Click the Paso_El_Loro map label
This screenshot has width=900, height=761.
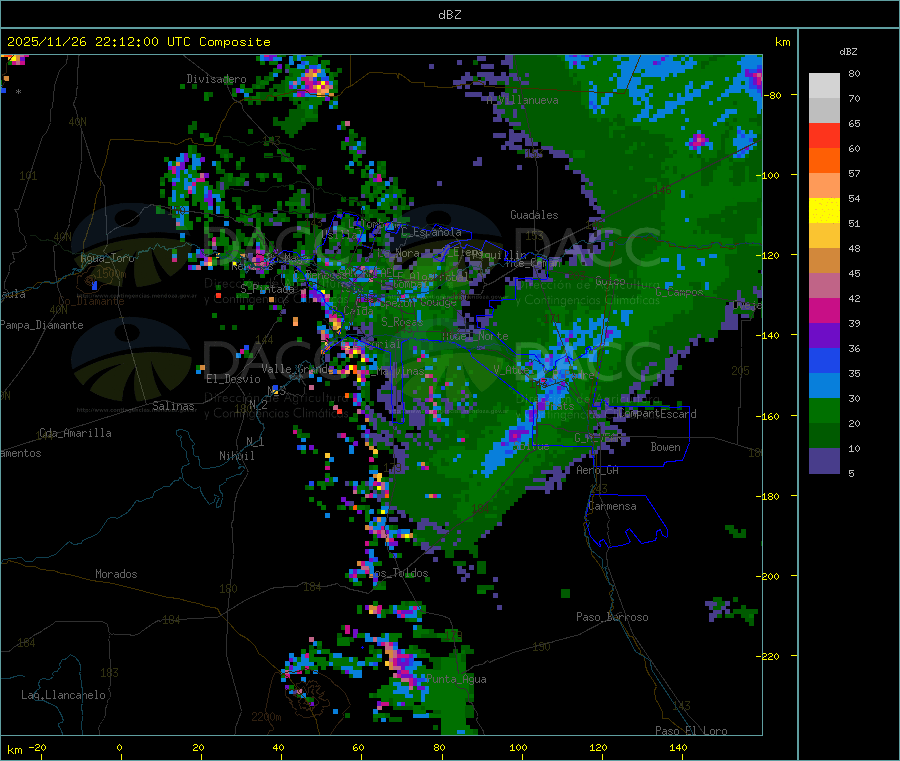pyautogui.click(x=691, y=731)
